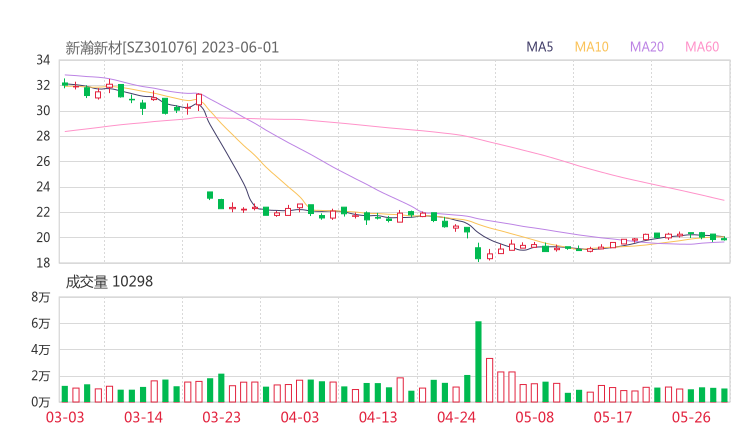The height and width of the screenshot is (440, 740).
Task: Select the 04-24 date on the x-axis
Action: [455, 417]
